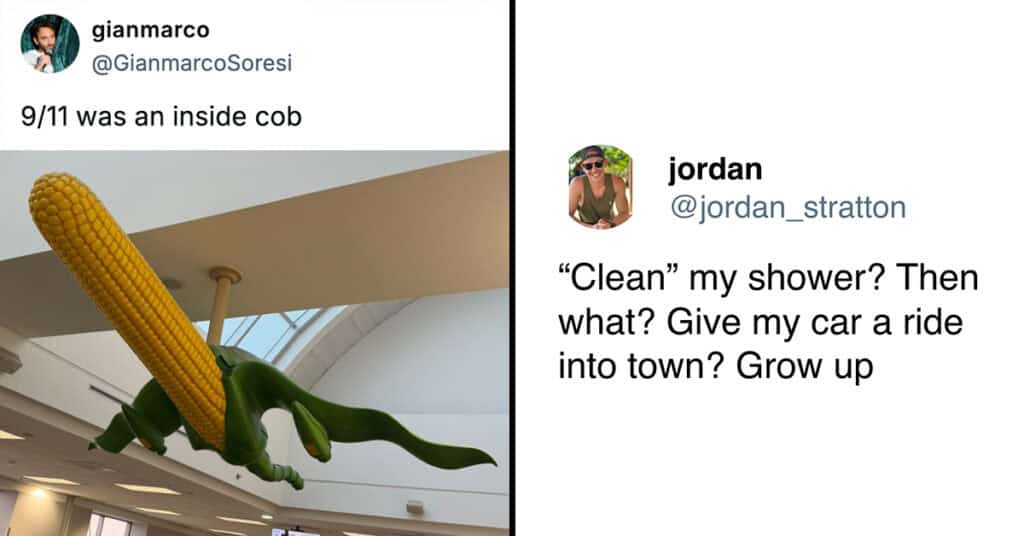This screenshot has width=1024, height=536.
Task: Open the tweet starting "Clean" my shower
Action: [768, 322]
